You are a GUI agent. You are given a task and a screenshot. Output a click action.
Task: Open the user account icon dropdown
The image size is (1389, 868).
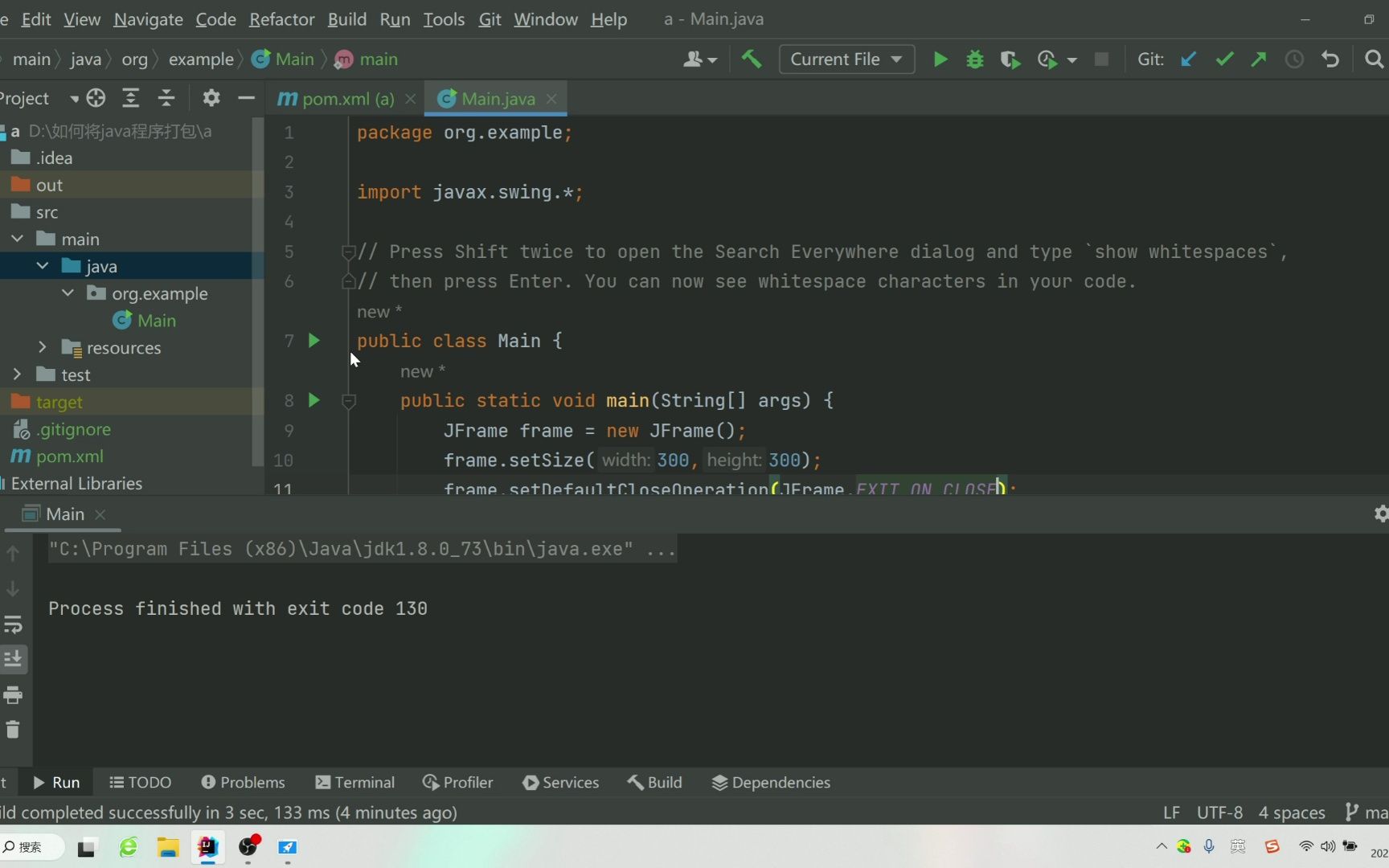pyautogui.click(x=699, y=59)
